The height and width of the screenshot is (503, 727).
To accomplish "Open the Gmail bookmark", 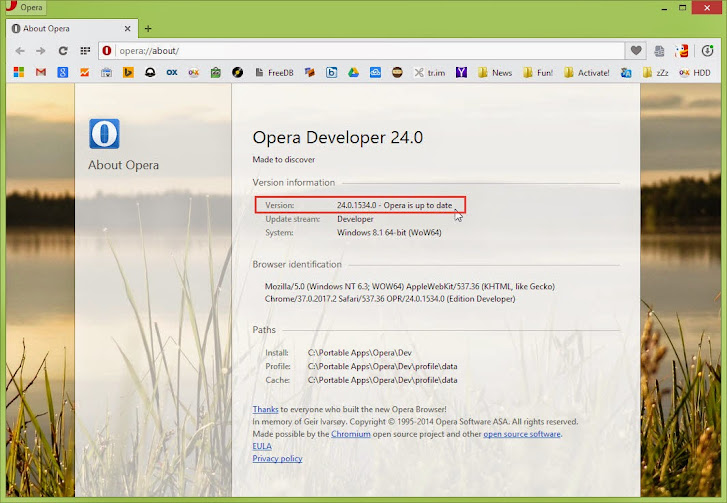I will [x=41, y=72].
